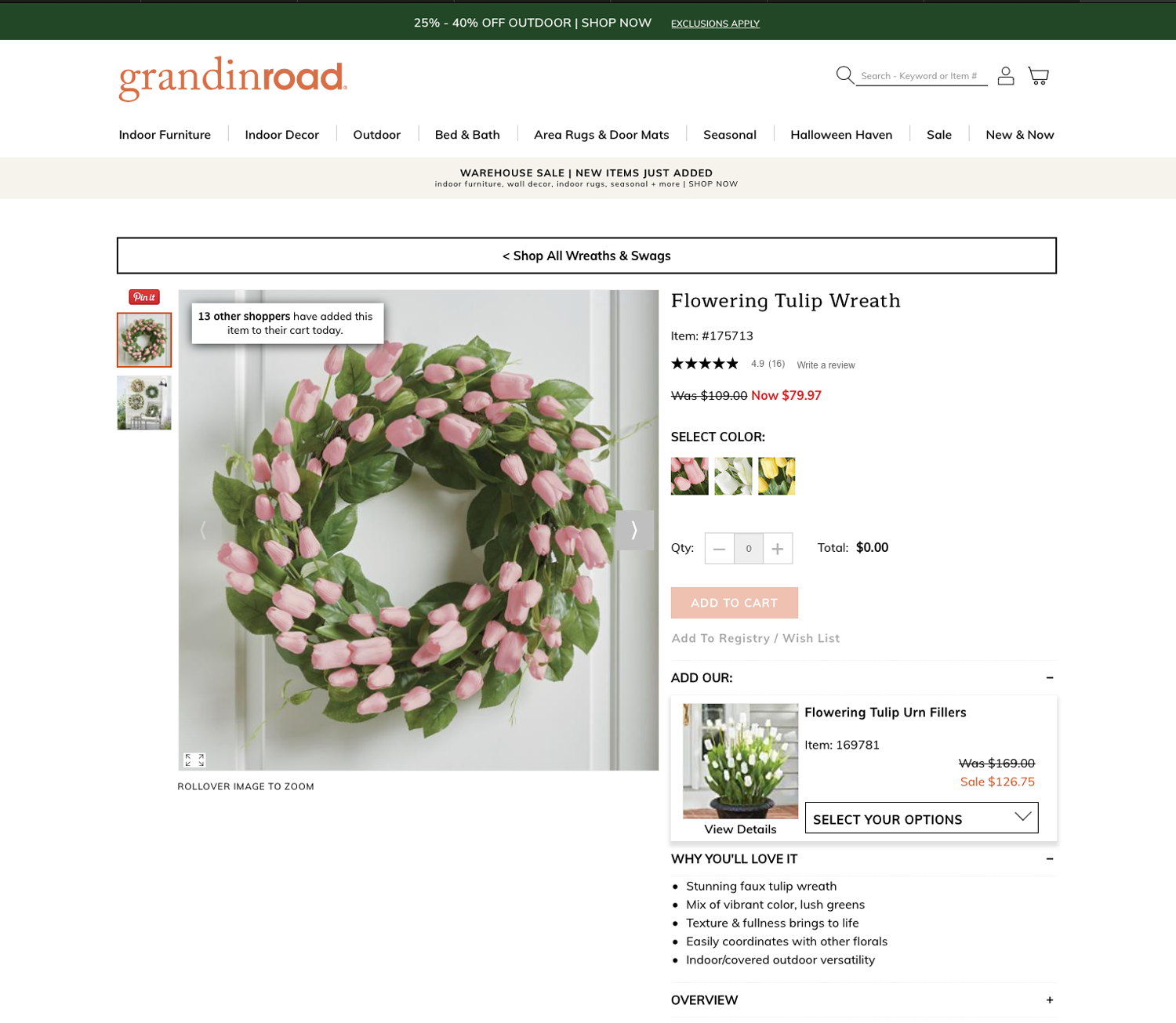
Task: Select the yellow tulip color swatch
Action: (x=777, y=476)
